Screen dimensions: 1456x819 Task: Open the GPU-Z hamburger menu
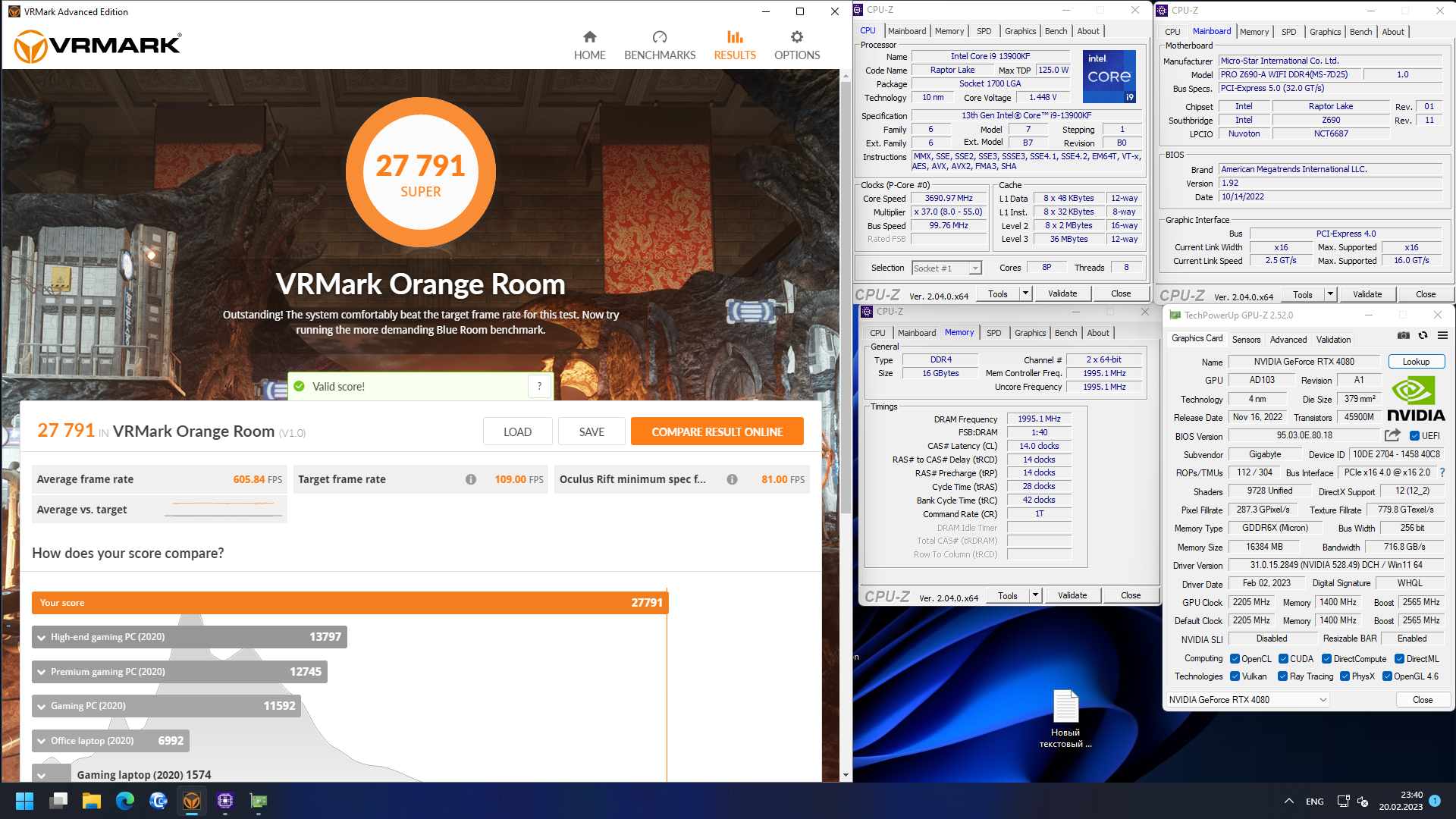pos(1442,335)
